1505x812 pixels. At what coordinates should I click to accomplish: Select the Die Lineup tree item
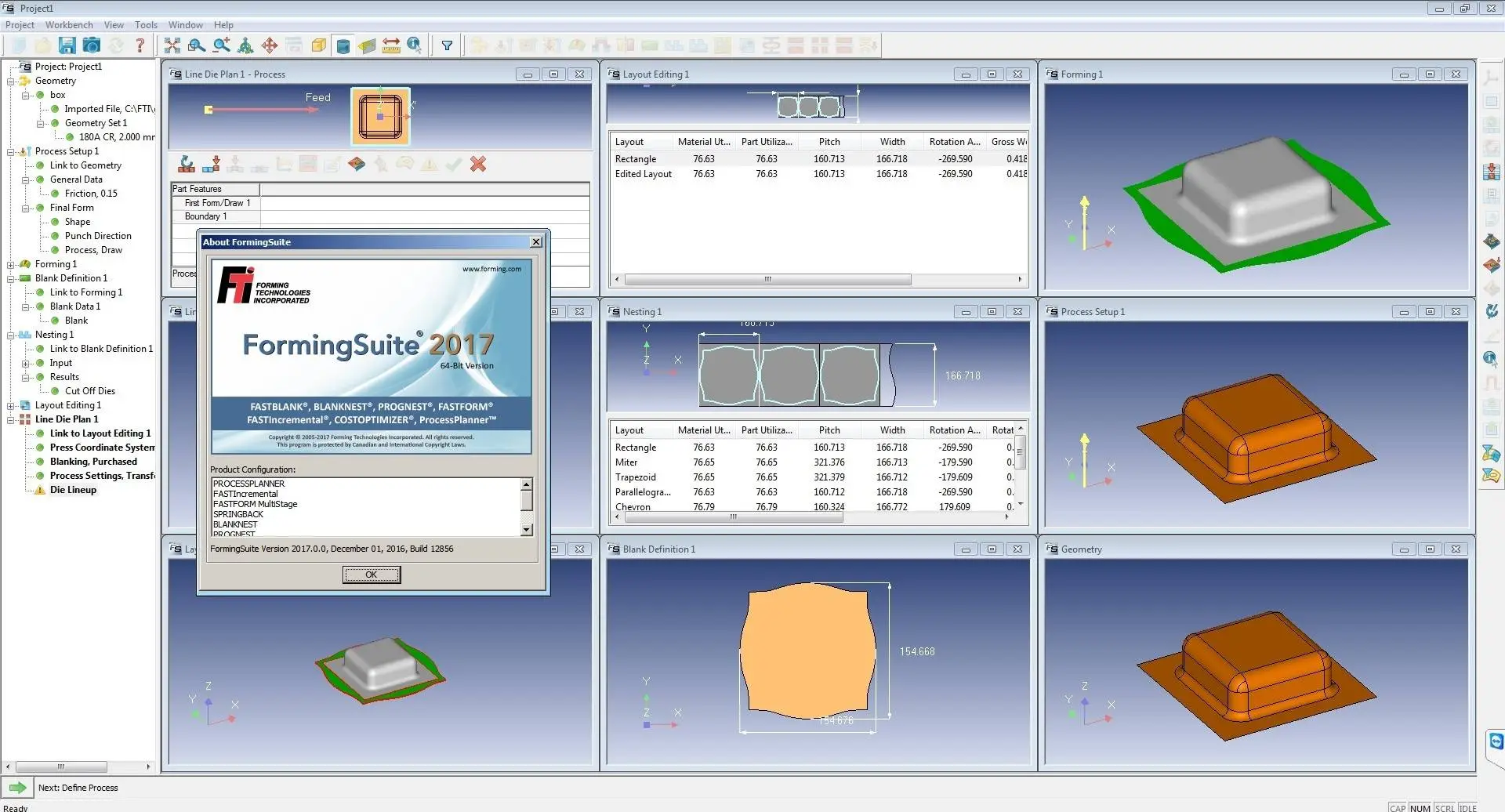[x=73, y=490]
